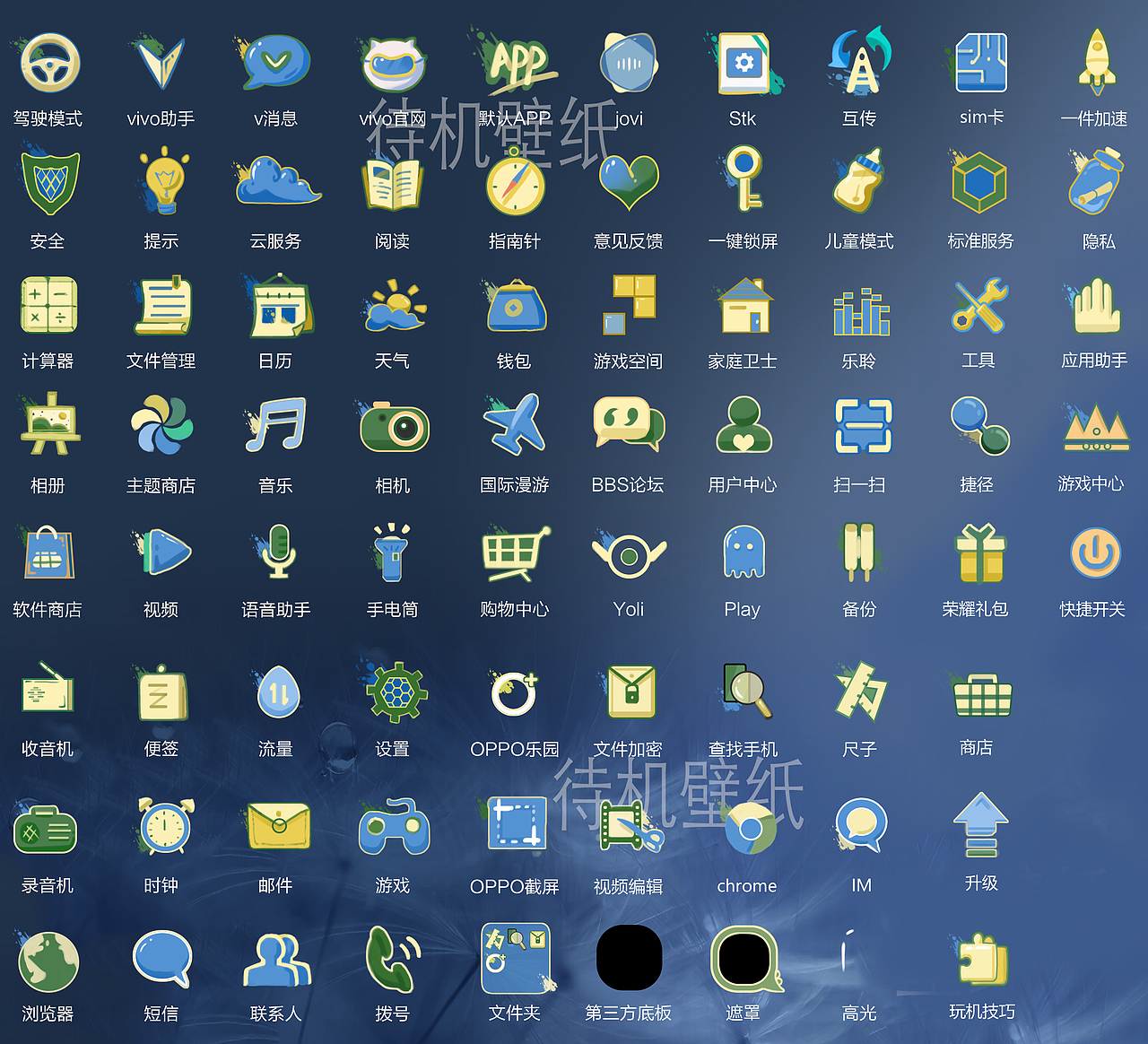Tap the 扫一扫 scanner icon

click(x=863, y=426)
